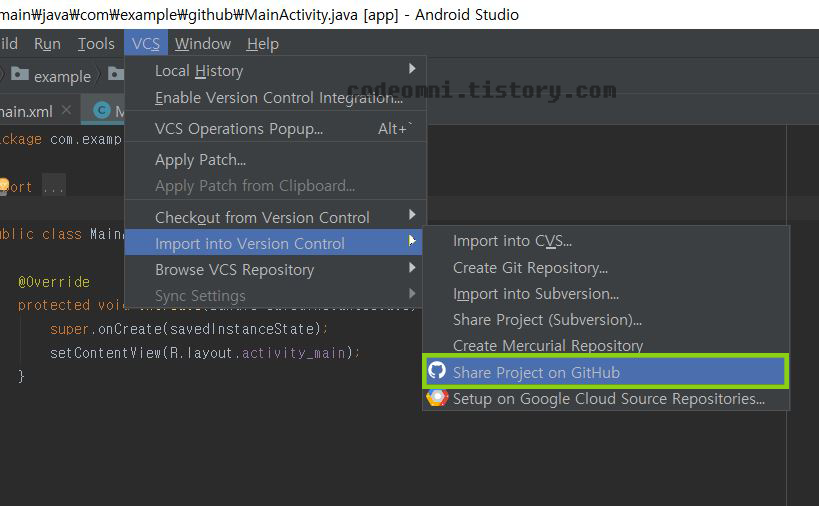Expand Local History submenu arrow
The image size is (819, 506).
(x=412, y=68)
